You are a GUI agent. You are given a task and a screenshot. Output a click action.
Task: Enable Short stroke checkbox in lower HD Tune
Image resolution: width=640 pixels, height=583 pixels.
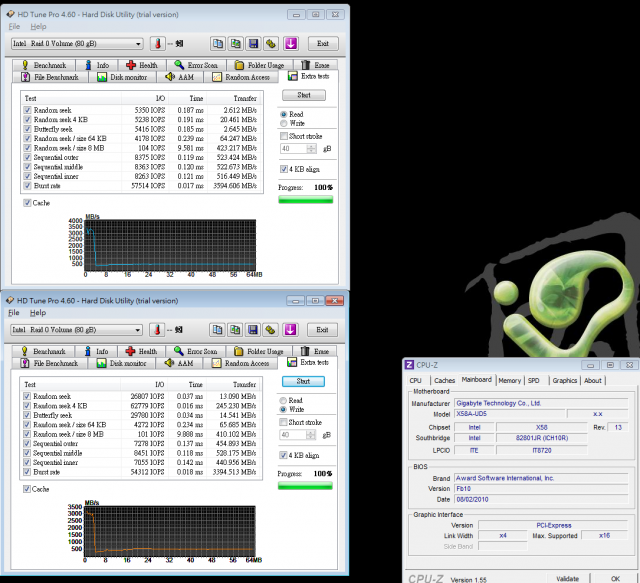click(283, 422)
